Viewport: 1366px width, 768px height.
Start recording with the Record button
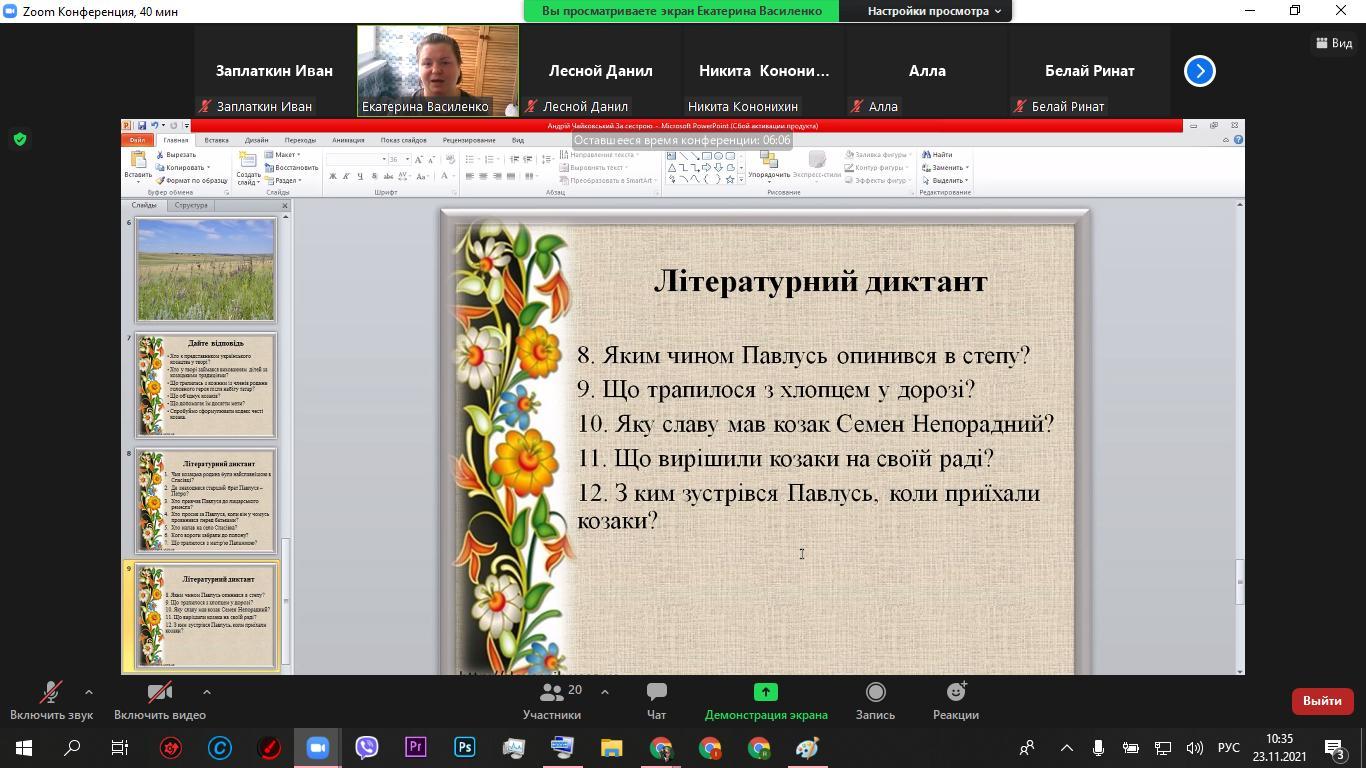pos(875,700)
